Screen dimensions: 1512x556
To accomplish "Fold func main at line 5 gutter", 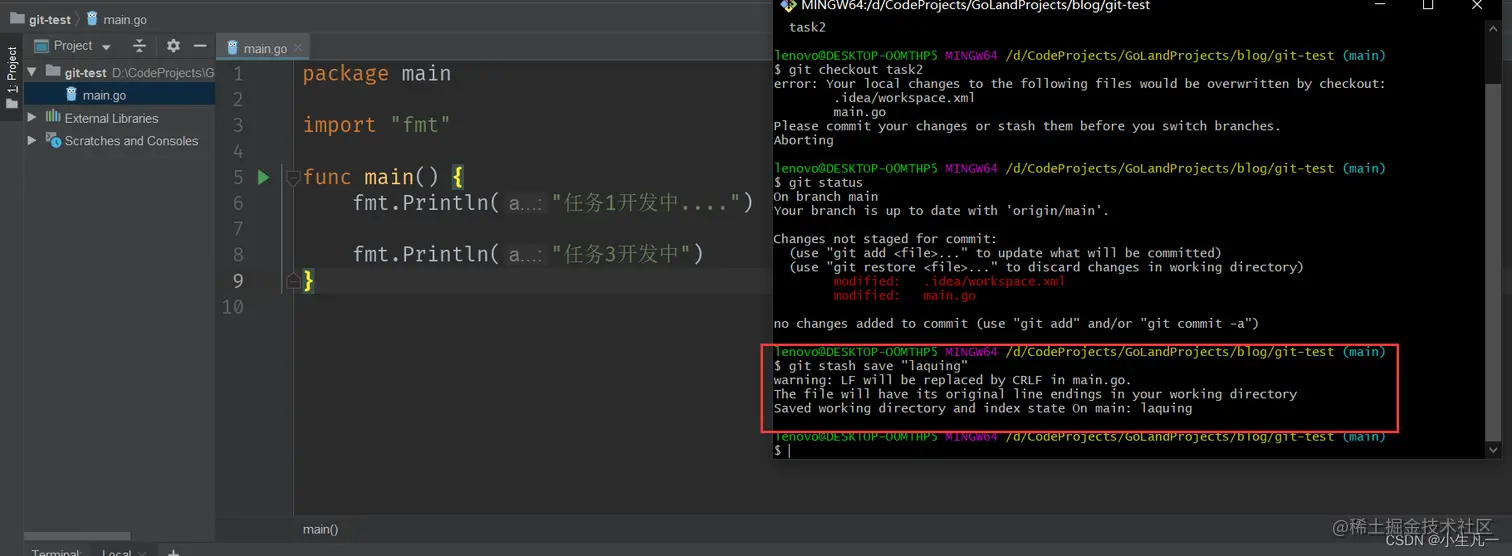I will coord(293,177).
